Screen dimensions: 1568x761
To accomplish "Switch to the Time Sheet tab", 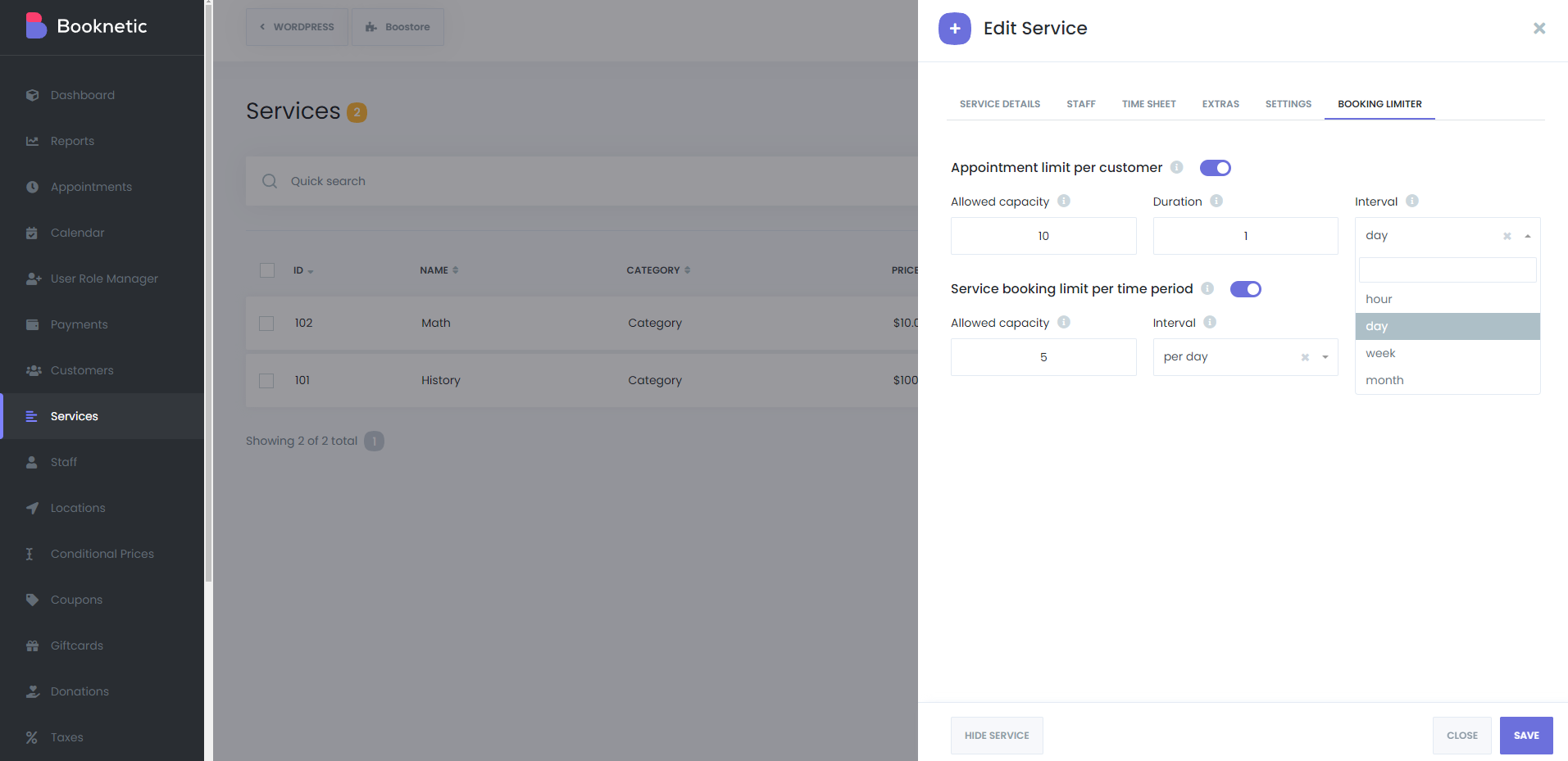I will [1148, 103].
